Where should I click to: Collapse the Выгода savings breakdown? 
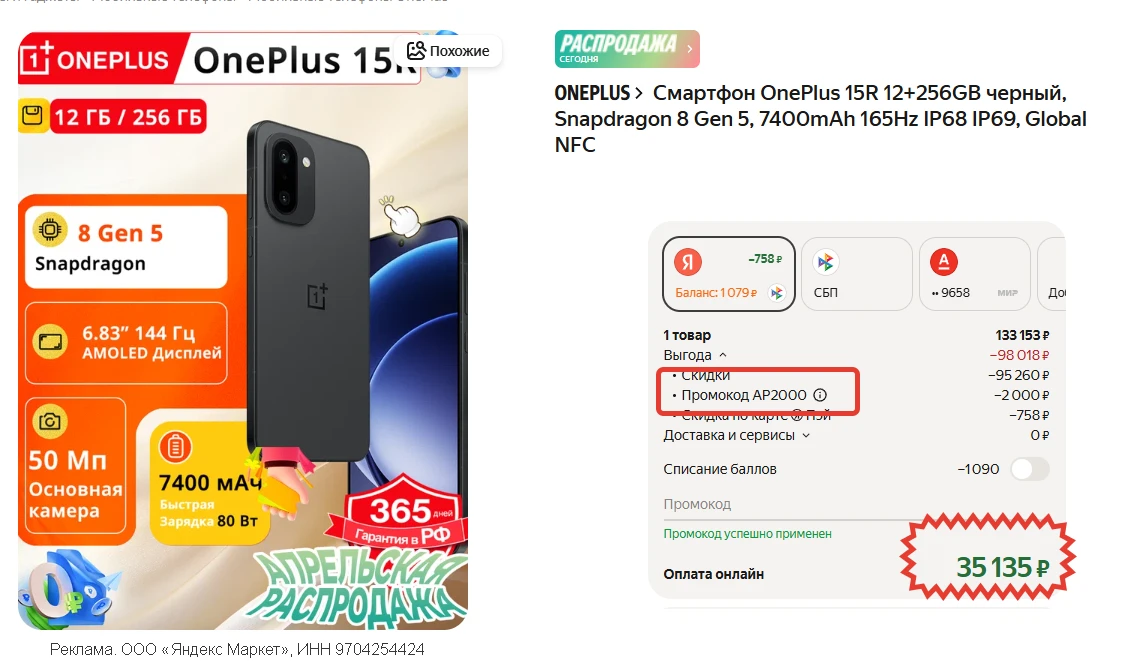pyautogui.click(x=695, y=355)
